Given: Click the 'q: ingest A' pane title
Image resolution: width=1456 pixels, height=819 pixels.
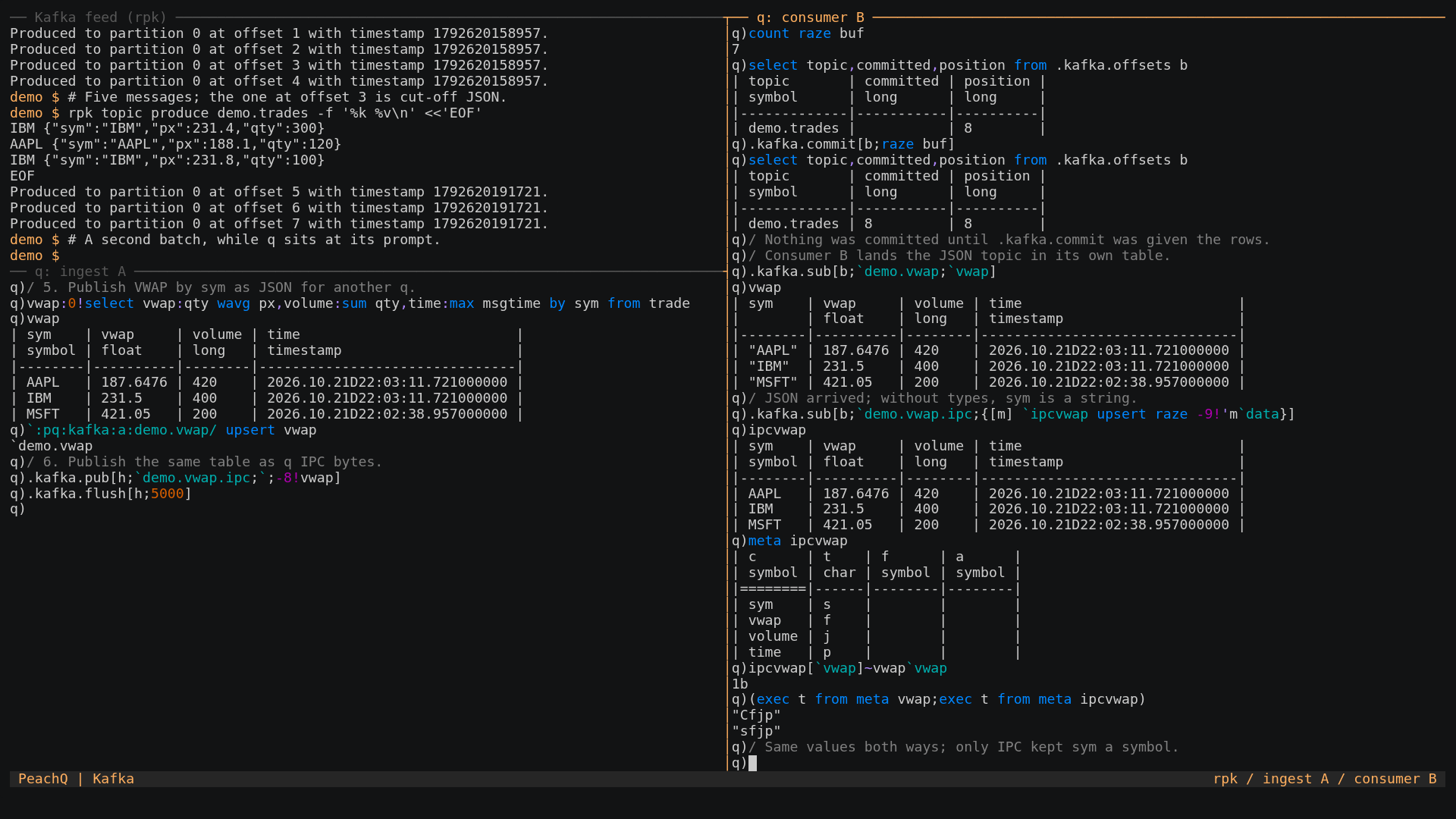Looking at the screenshot, I should tap(80, 271).
